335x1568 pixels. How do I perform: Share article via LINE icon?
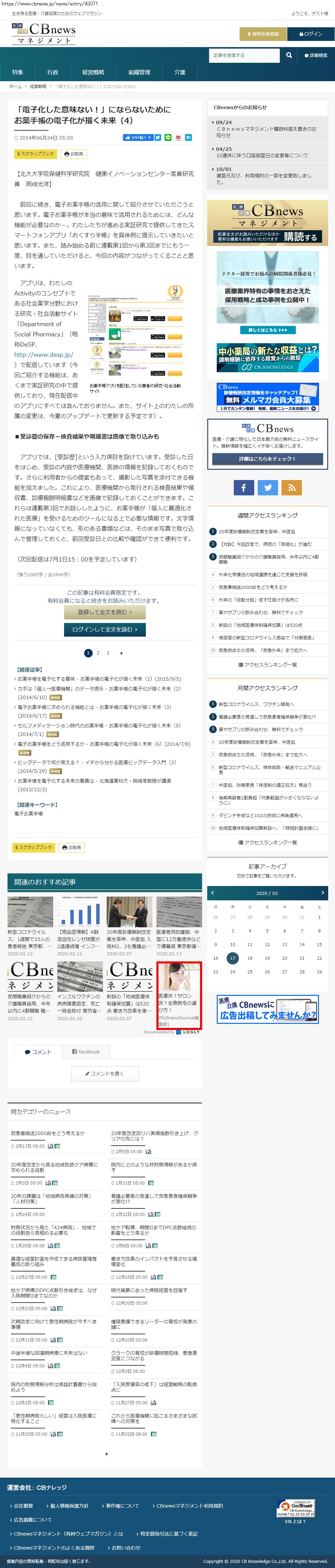[168, 137]
